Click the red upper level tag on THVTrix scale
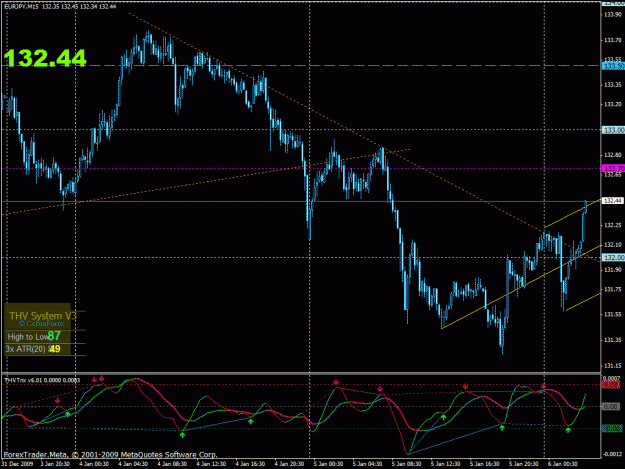The image size is (625, 469). click(611, 385)
